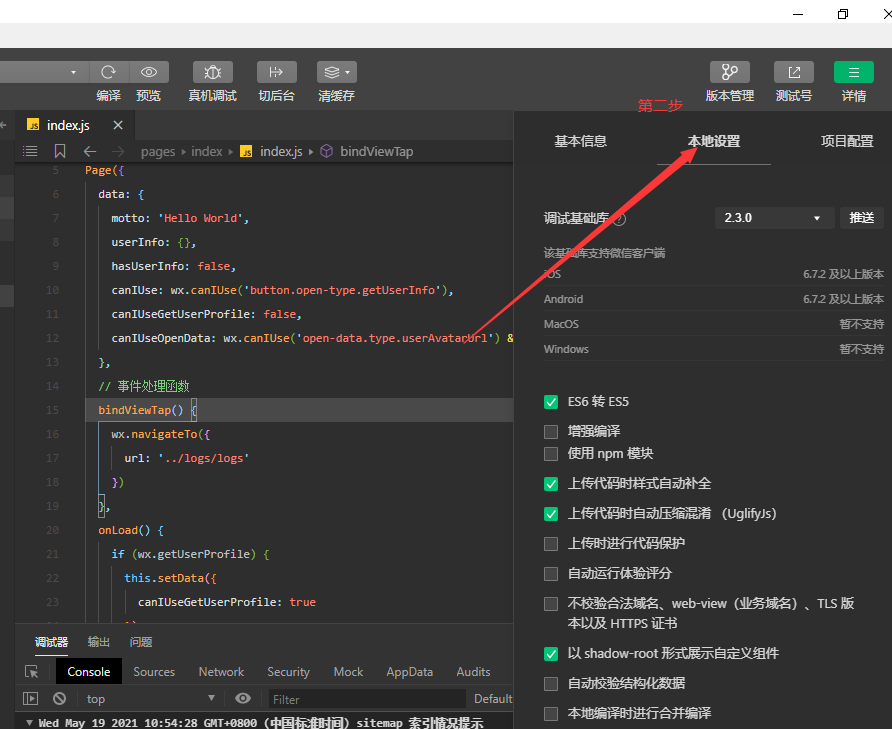Clear the console with the block icon

pyautogui.click(x=59, y=698)
